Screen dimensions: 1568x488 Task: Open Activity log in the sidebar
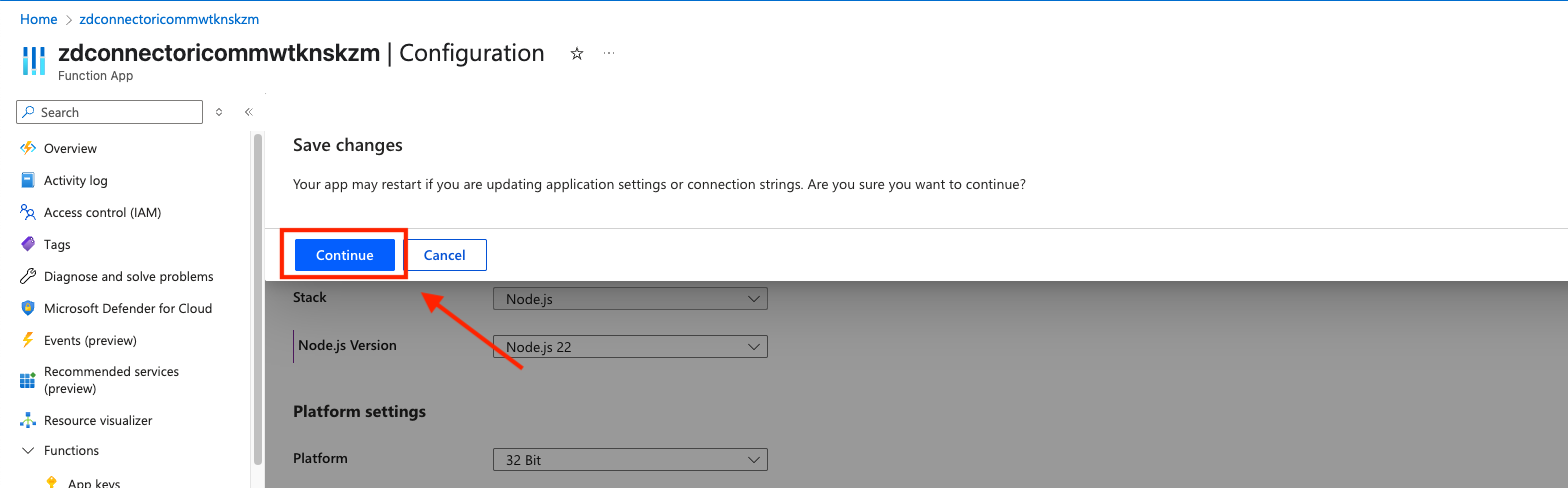[x=75, y=180]
